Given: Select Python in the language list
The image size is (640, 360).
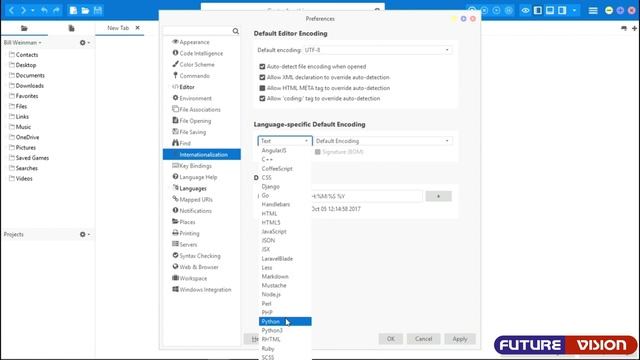Looking at the screenshot, I should point(285,322).
